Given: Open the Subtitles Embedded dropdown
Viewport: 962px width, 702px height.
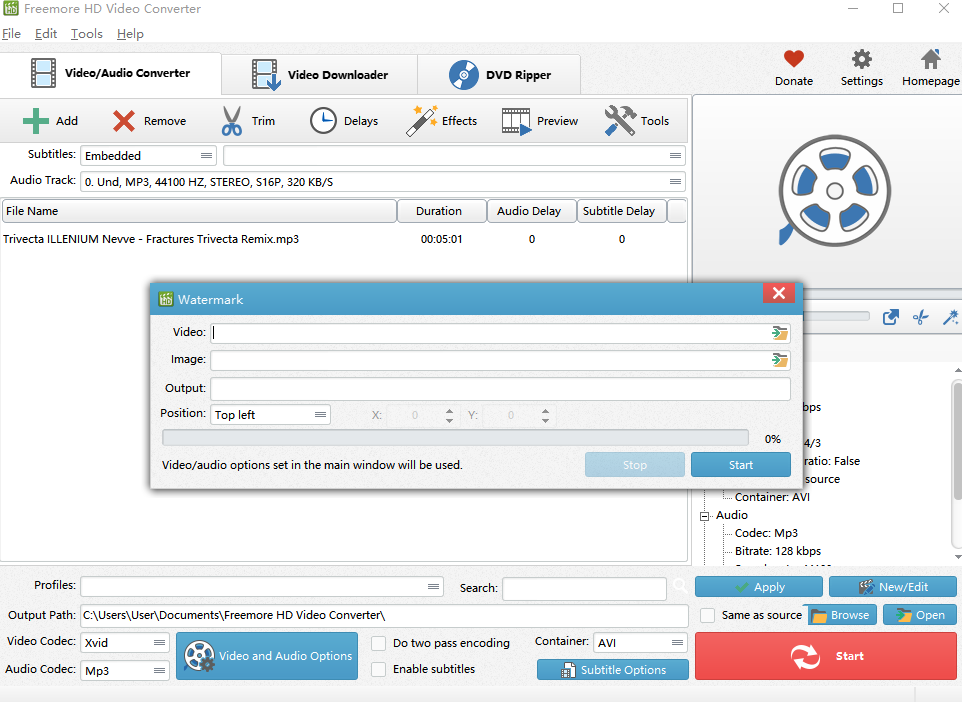Looking at the screenshot, I should [148, 156].
